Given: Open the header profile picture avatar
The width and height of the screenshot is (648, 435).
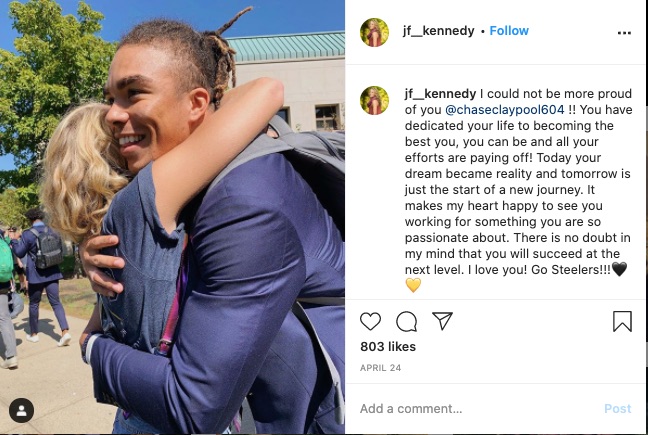Looking at the screenshot, I should pyautogui.click(x=374, y=32).
